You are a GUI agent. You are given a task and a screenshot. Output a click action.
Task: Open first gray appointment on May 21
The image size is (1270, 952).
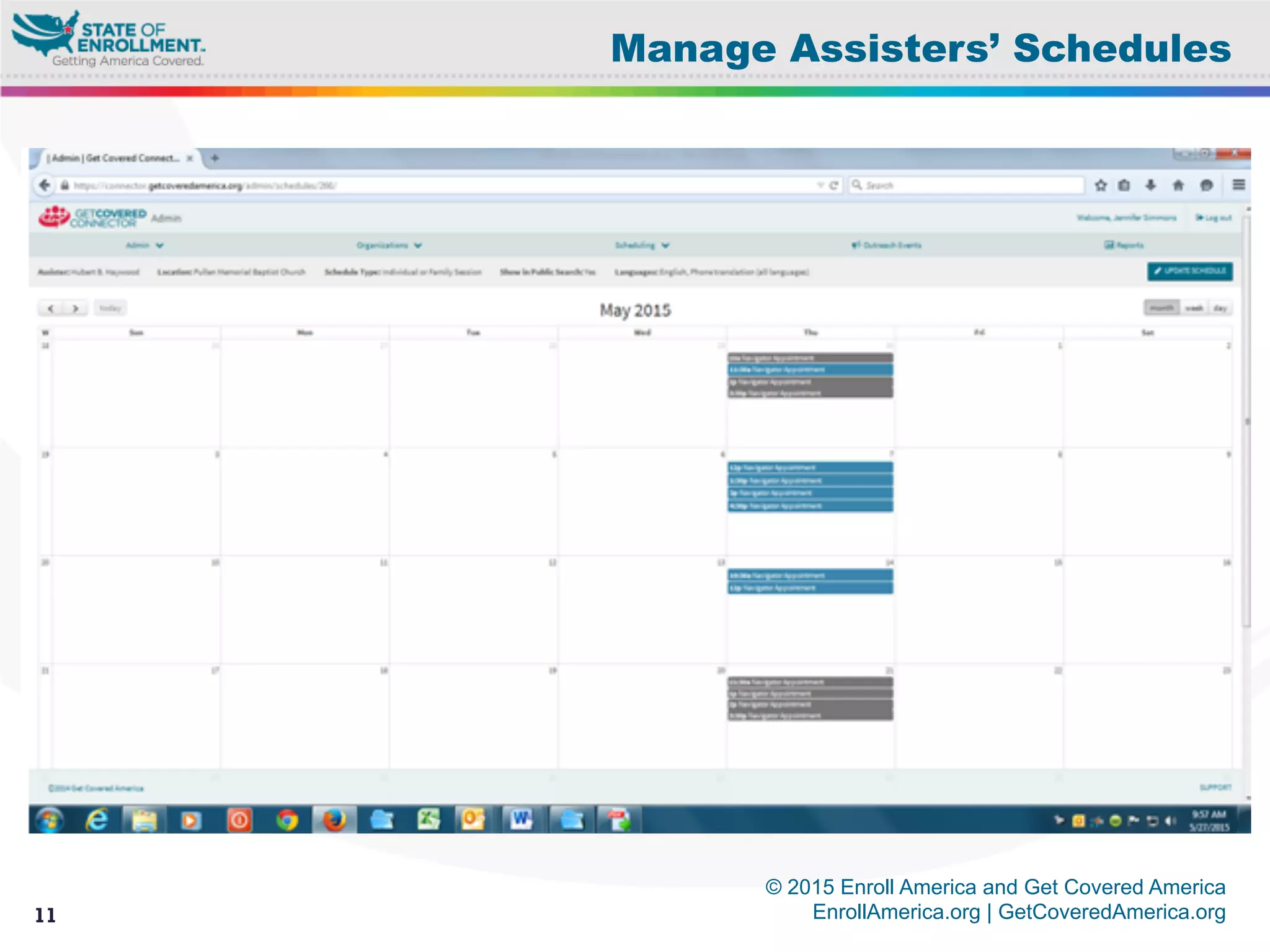pyautogui.click(x=810, y=682)
